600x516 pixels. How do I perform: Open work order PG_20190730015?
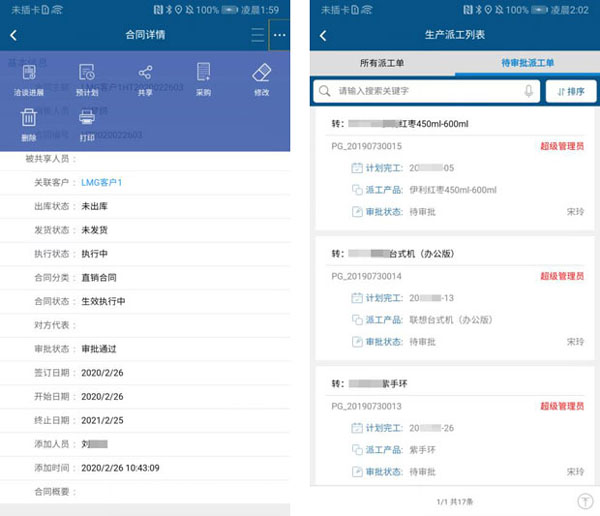click(x=455, y=167)
